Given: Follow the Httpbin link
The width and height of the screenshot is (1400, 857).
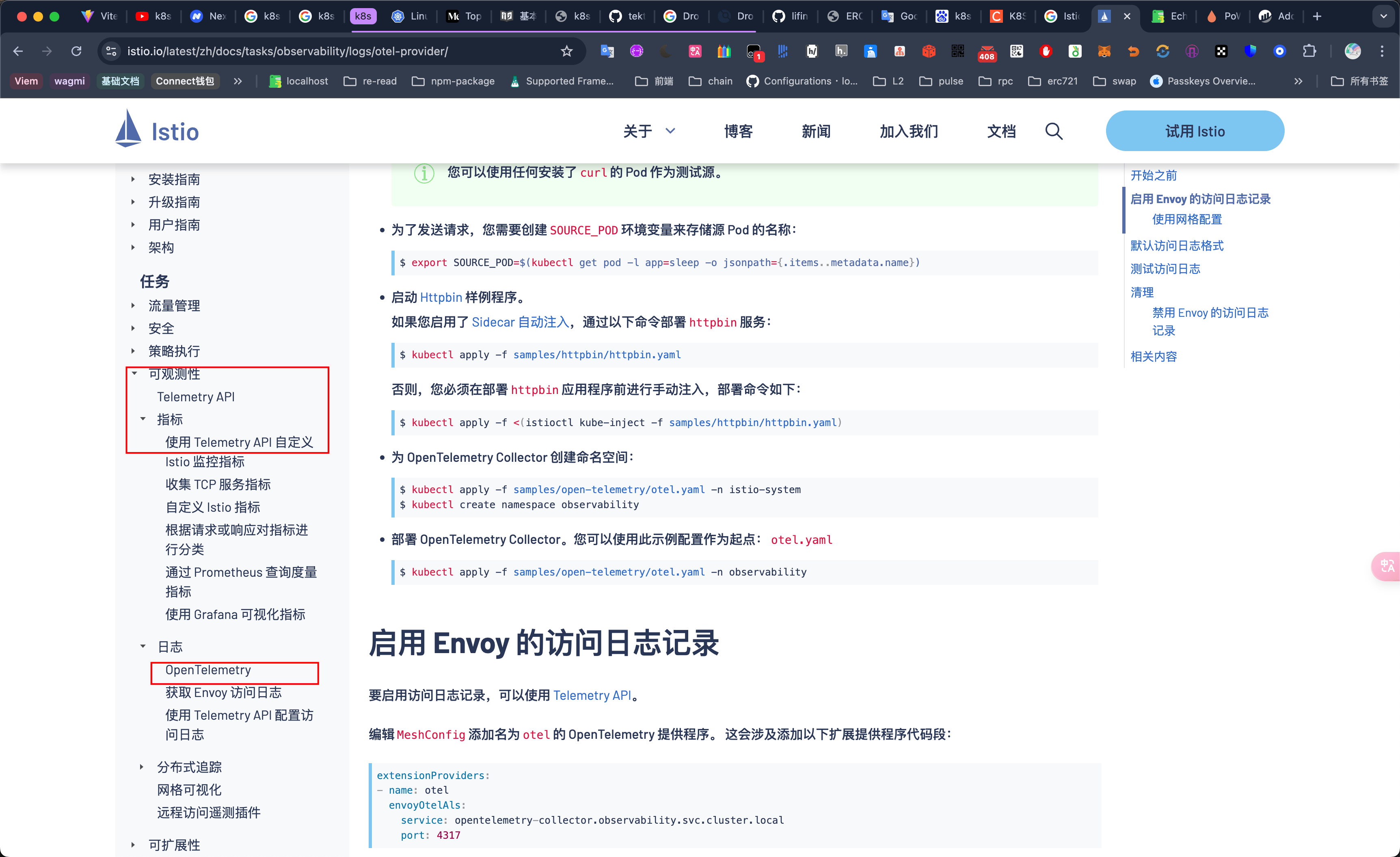Looking at the screenshot, I should pyautogui.click(x=441, y=297).
